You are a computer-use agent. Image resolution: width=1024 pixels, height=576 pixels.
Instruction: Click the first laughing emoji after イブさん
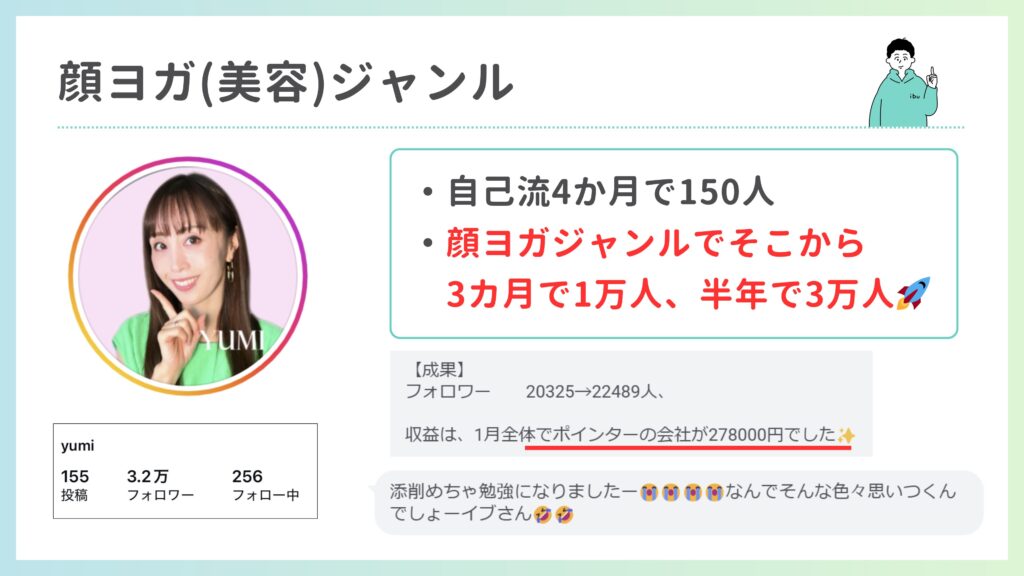[542, 515]
